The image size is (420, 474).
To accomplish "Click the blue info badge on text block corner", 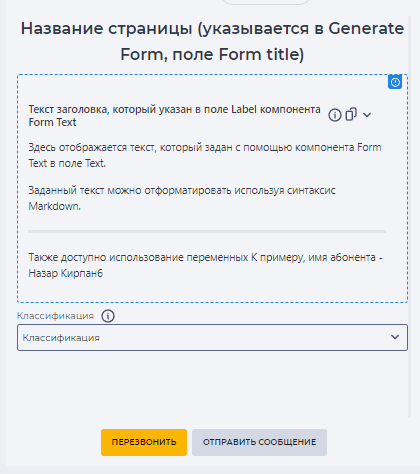I will coord(395,82).
